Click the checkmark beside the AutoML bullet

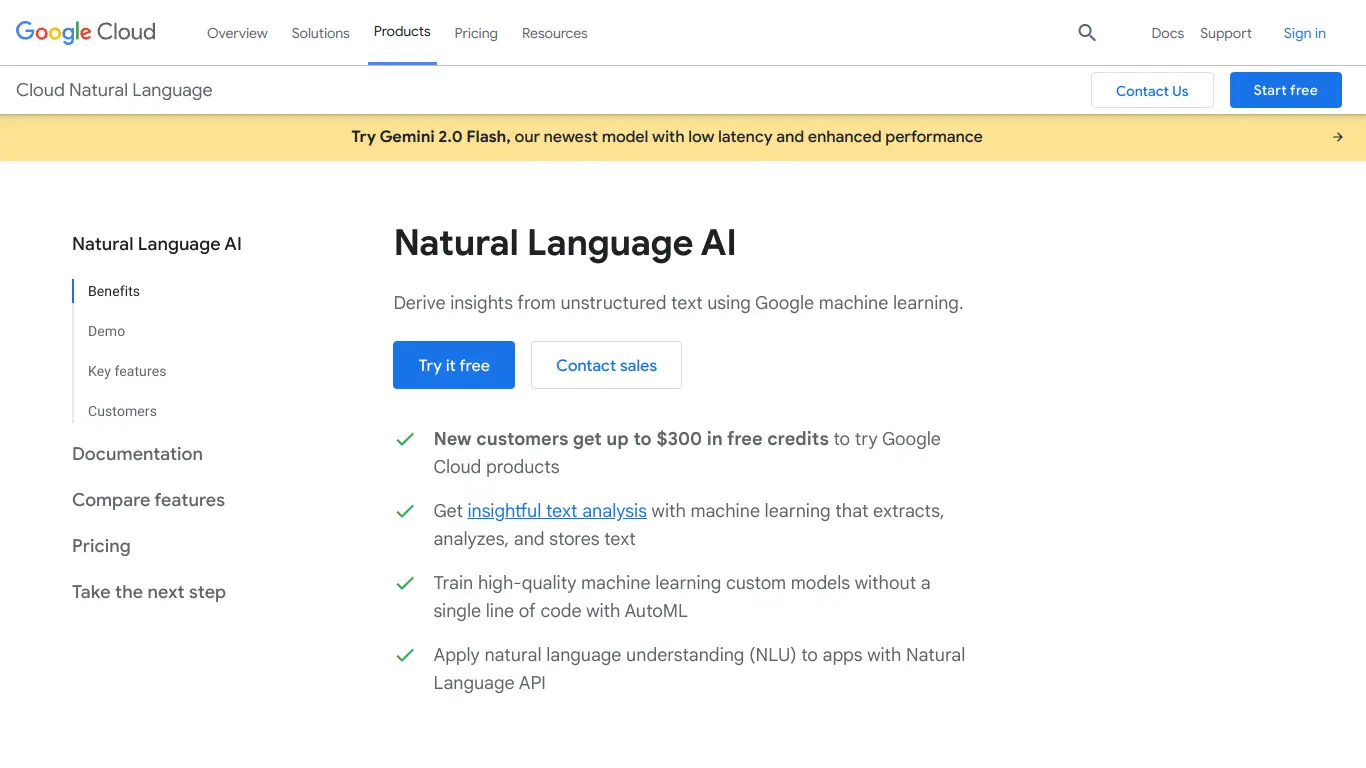(405, 583)
